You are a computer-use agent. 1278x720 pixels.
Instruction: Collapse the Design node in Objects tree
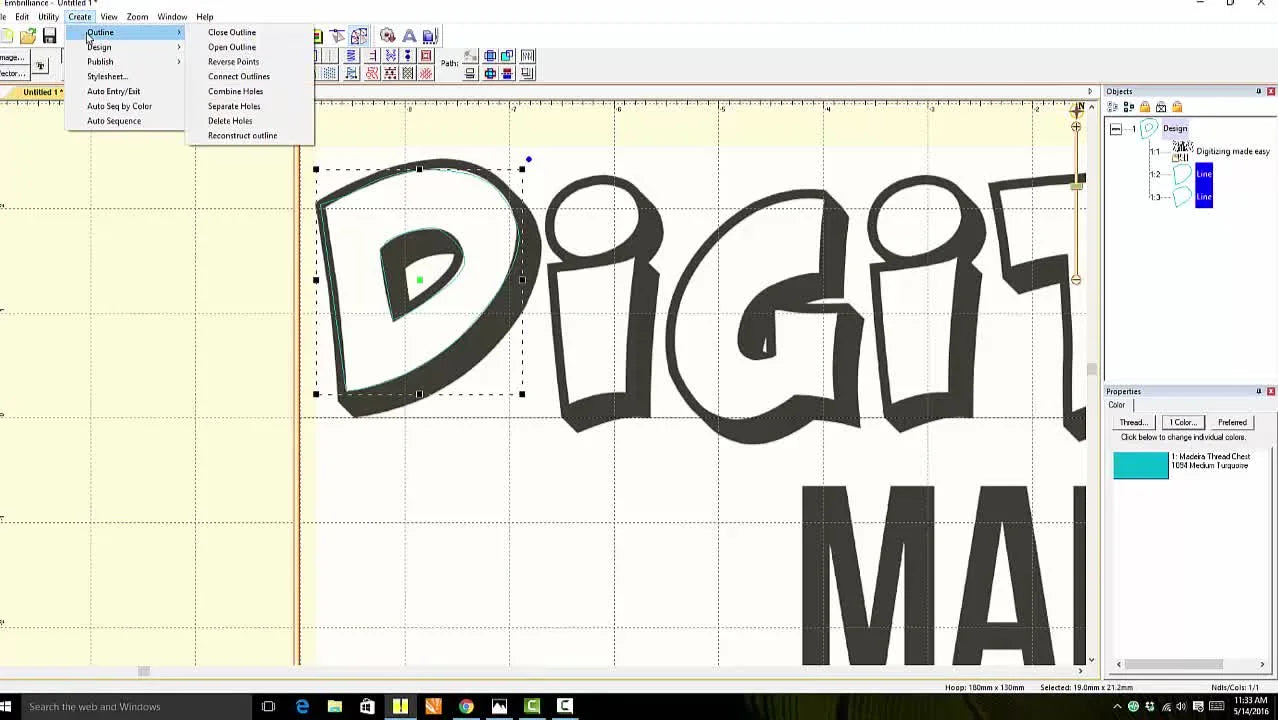(1116, 129)
